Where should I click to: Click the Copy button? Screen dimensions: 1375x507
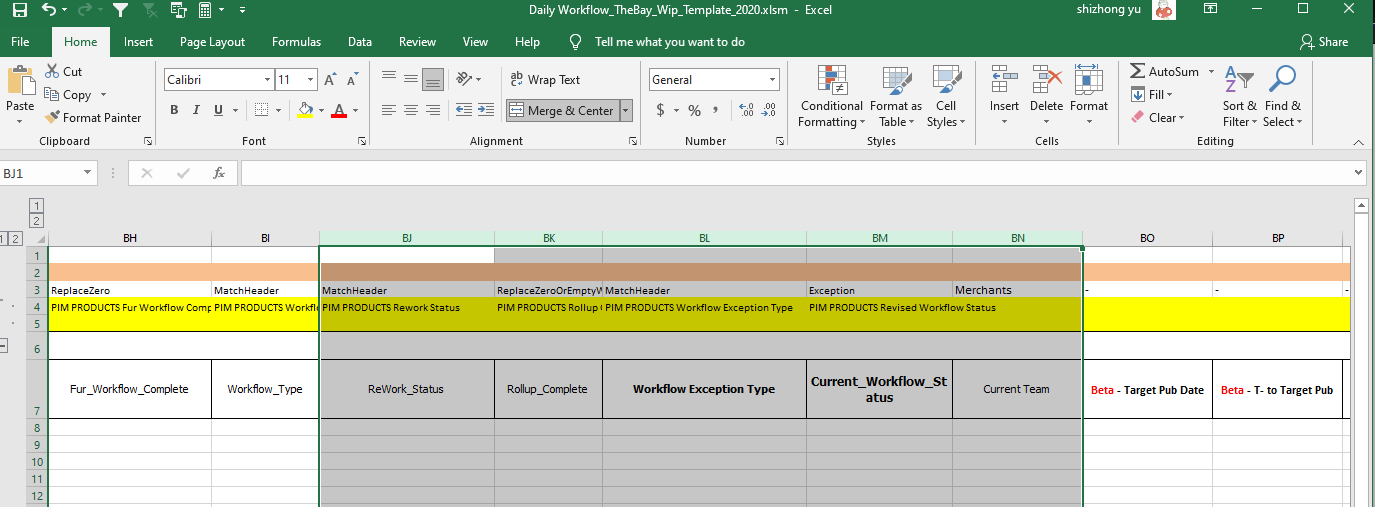pos(69,95)
